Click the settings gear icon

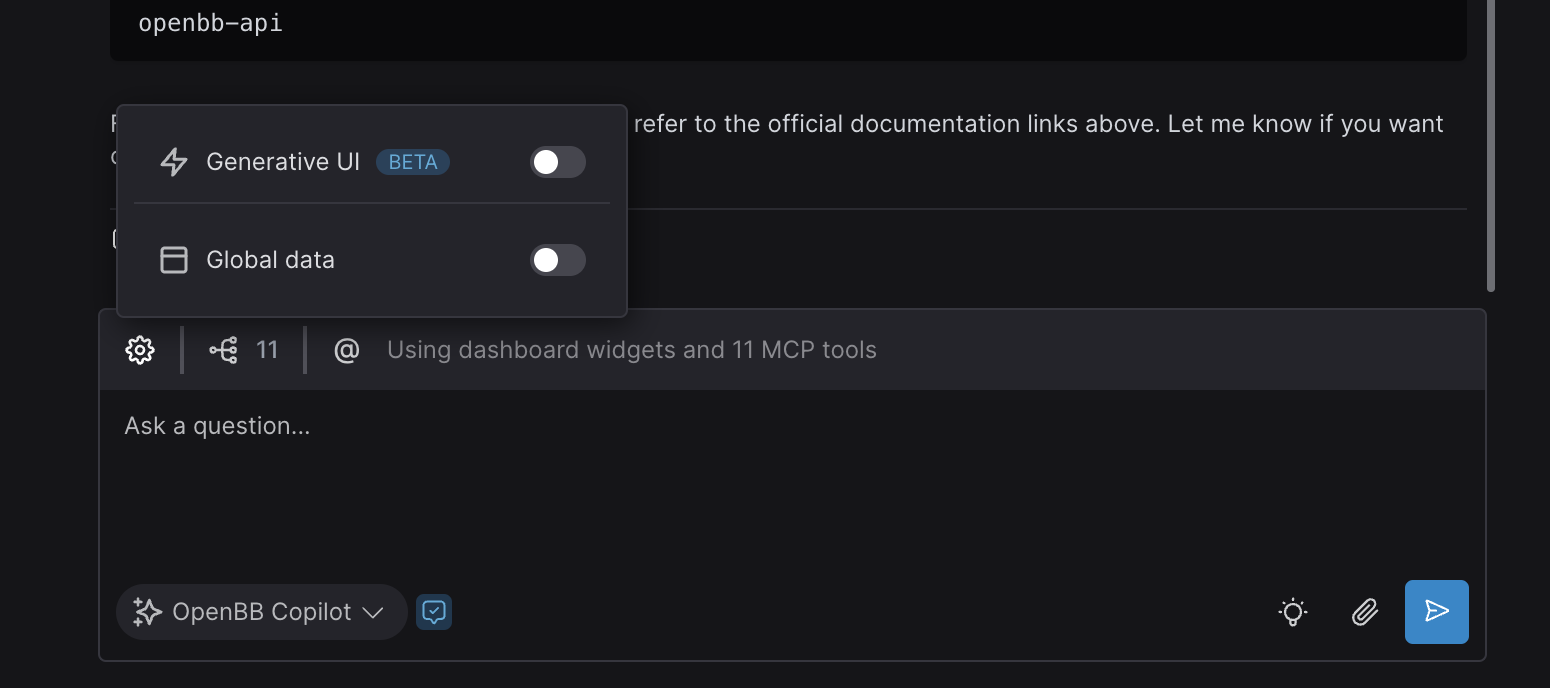[140, 350]
